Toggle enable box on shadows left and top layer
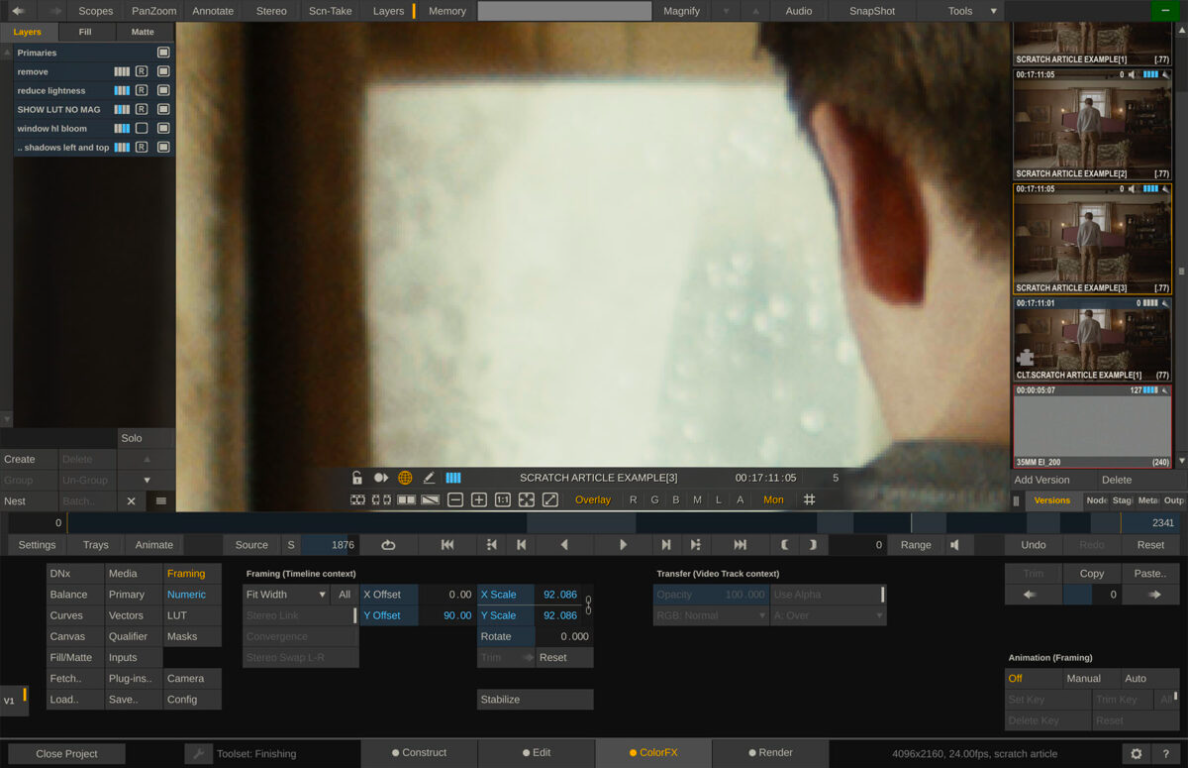1188x768 pixels. point(163,147)
